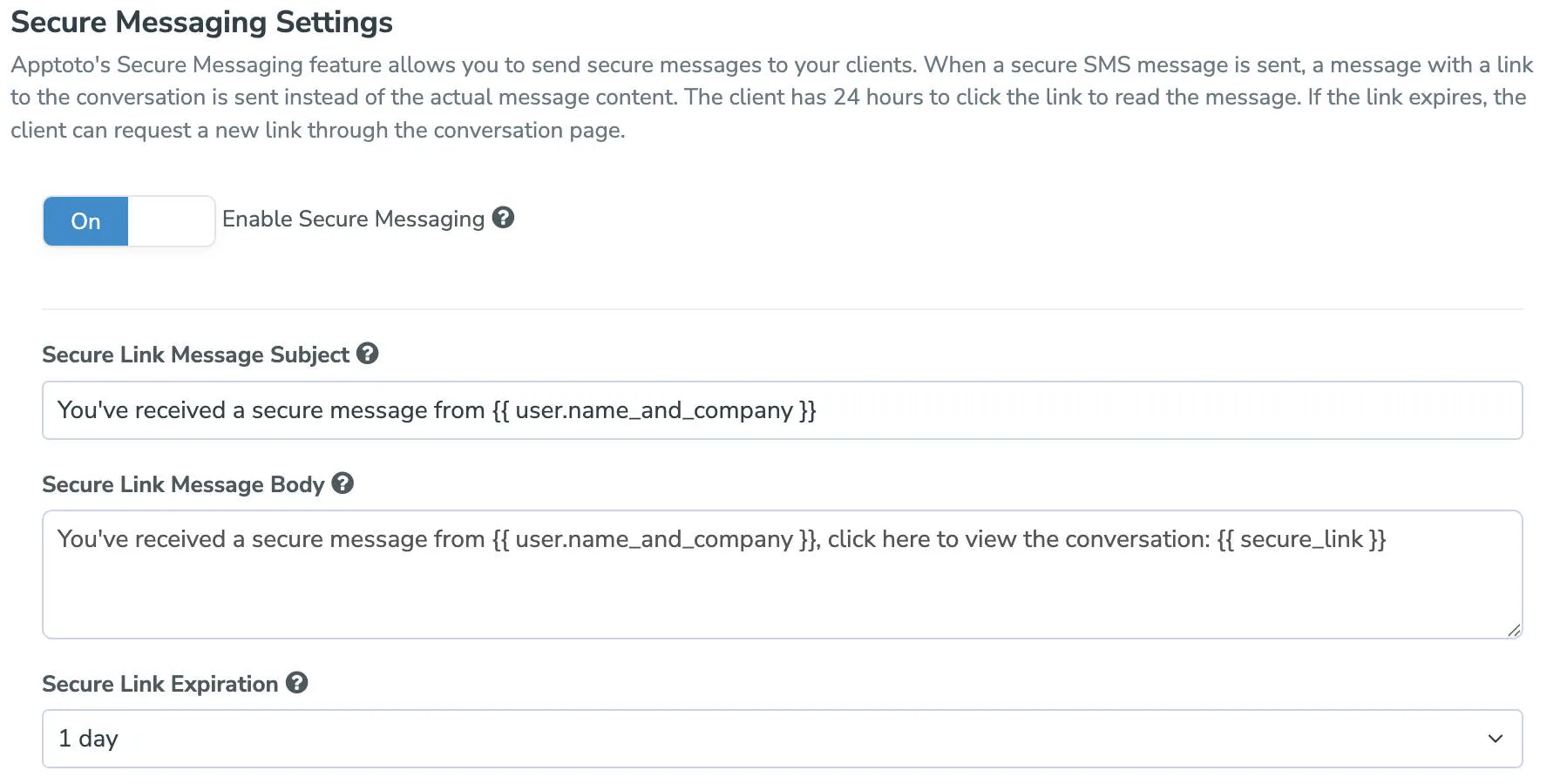Click the Secure Link Expiration help icon
The width and height of the screenshot is (1567, 784).
point(296,683)
